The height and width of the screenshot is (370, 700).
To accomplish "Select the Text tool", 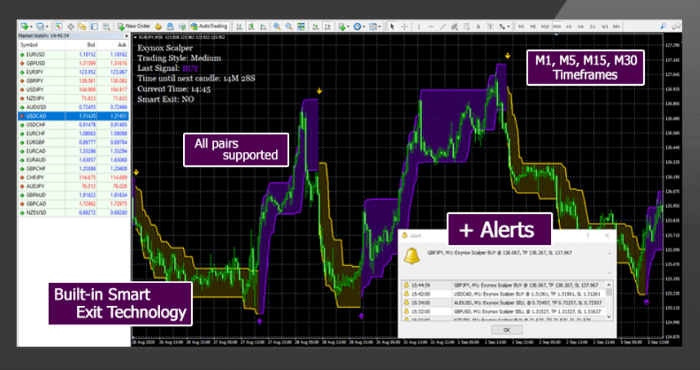I will pos(478,26).
